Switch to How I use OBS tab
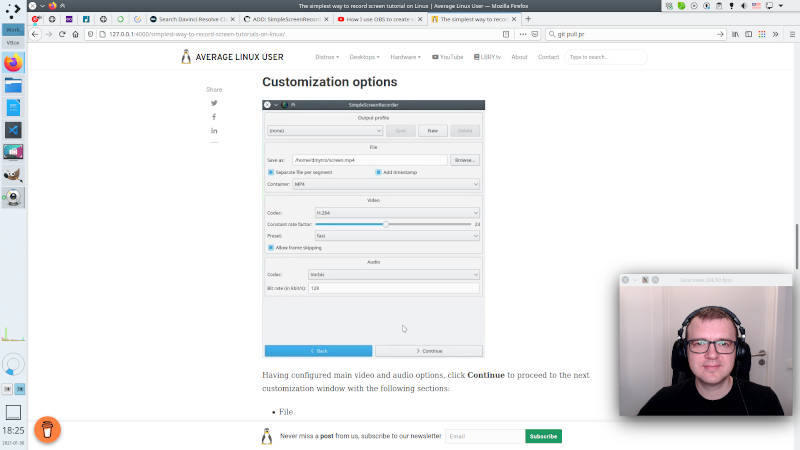Image resolution: width=800 pixels, height=450 pixels. [x=380, y=19]
